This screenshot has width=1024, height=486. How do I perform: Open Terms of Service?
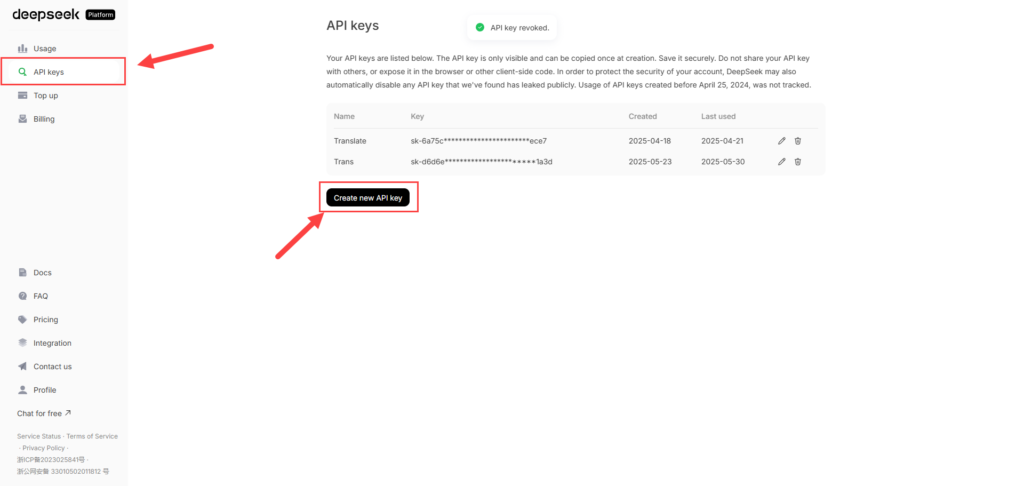click(92, 436)
